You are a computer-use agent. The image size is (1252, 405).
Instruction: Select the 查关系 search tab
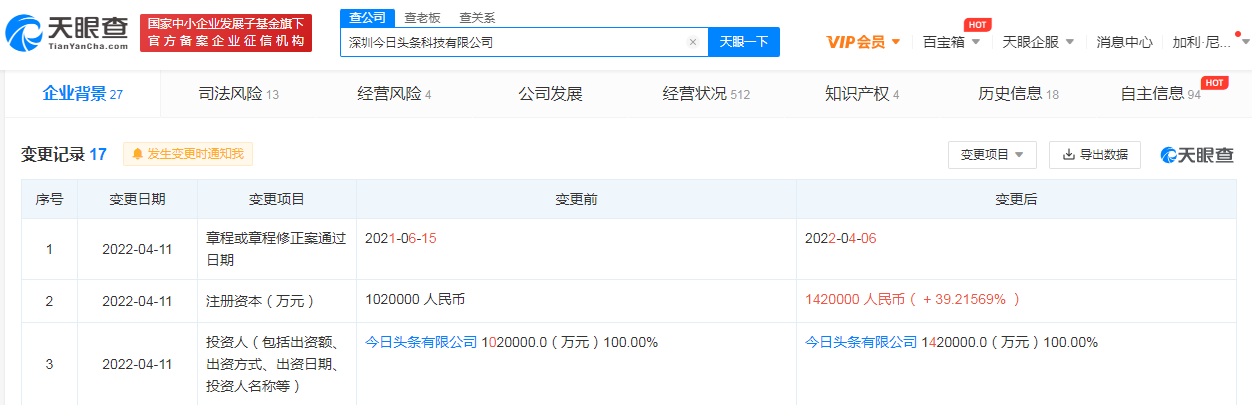(477, 18)
